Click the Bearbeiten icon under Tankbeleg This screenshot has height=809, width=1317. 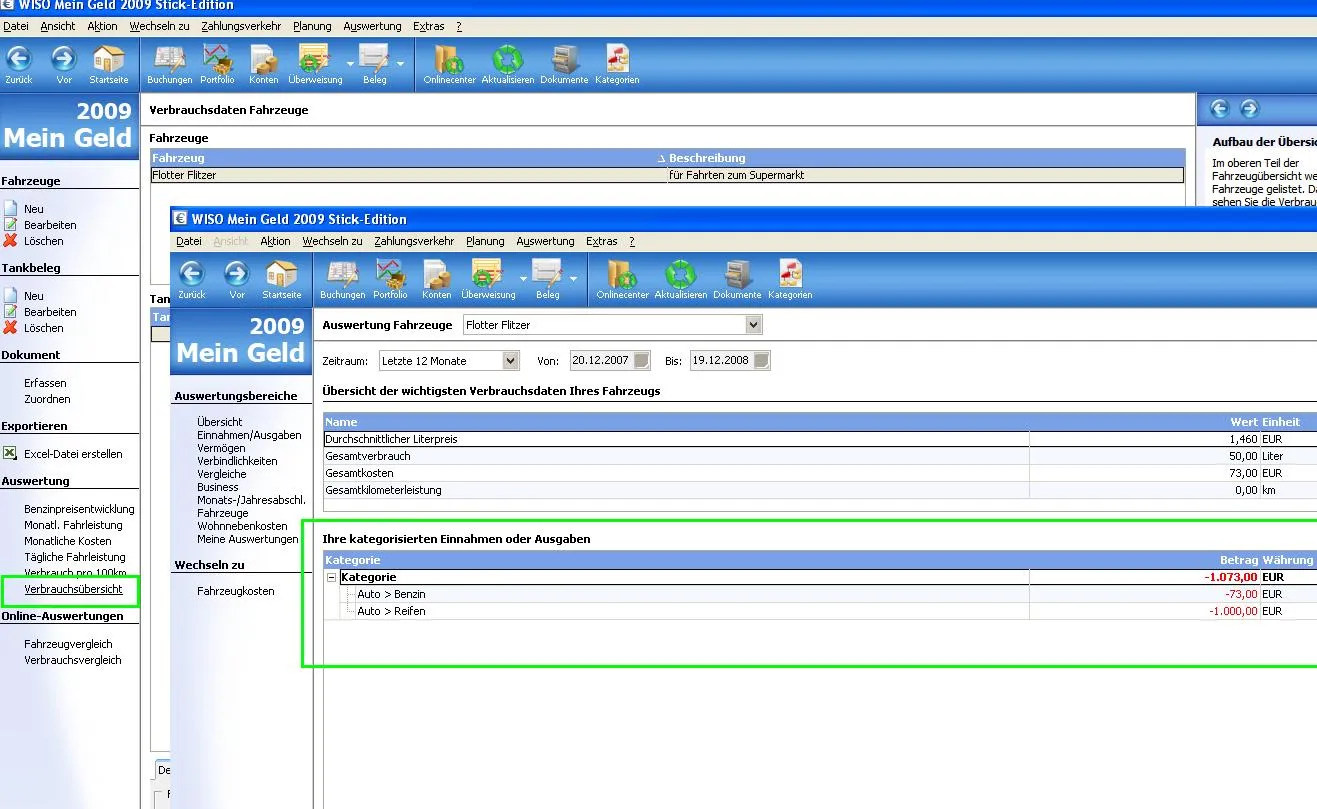pyautogui.click(x=10, y=312)
